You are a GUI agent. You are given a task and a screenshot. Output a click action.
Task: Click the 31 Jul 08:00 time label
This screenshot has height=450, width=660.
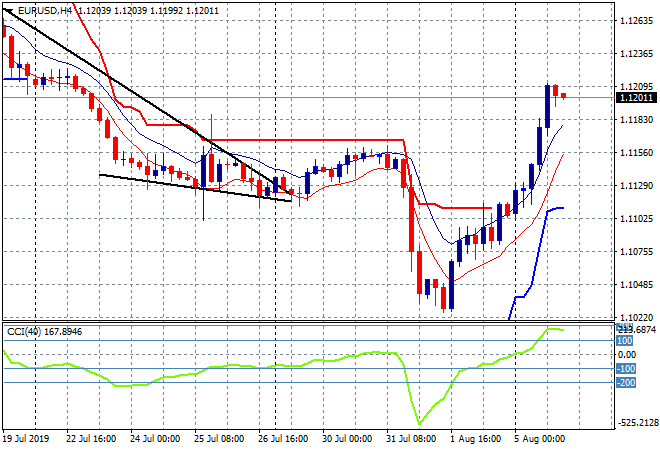pyautogui.click(x=411, y=439)
